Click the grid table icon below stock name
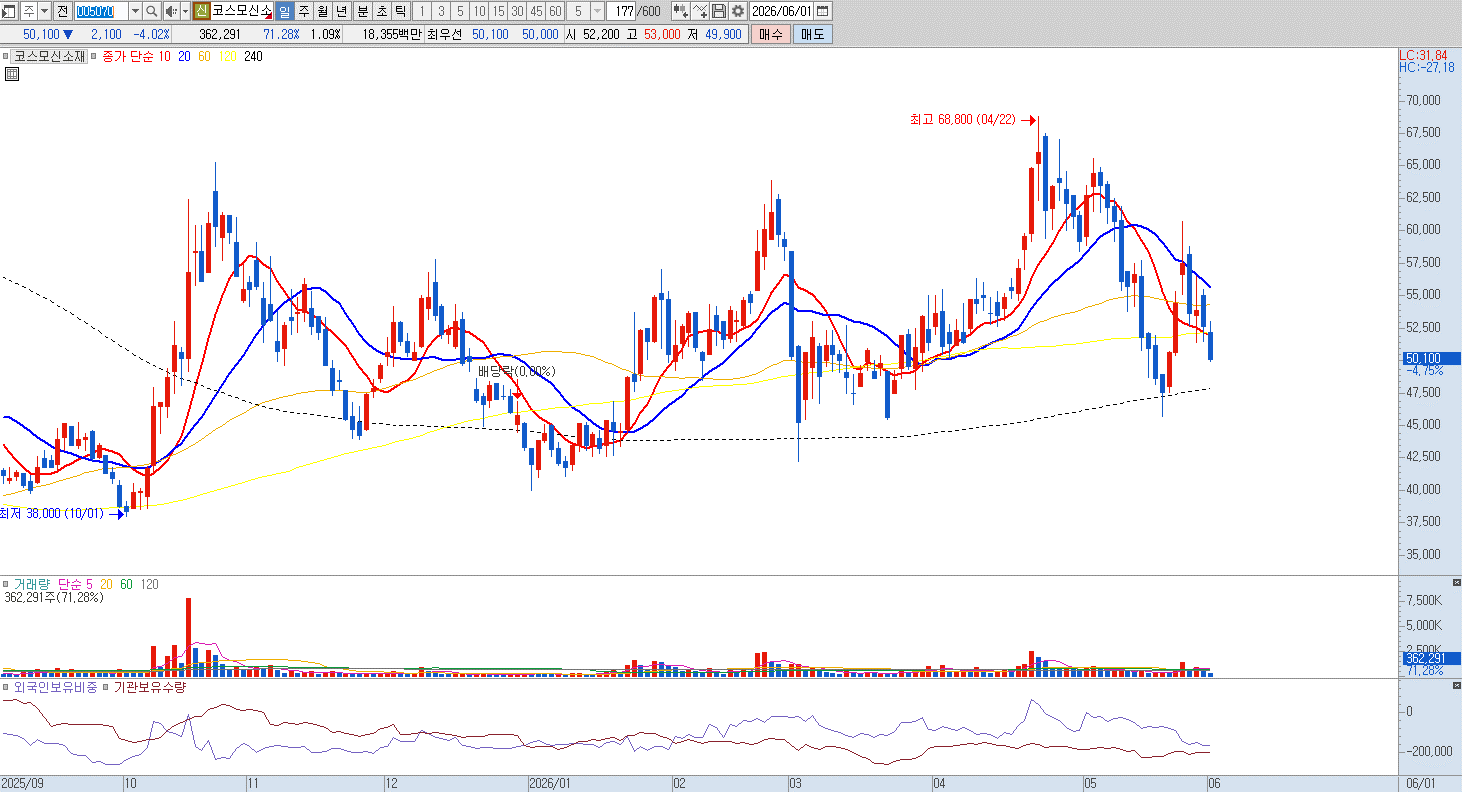This screenshot has height=792, width=1462. [x=11, y=74]
